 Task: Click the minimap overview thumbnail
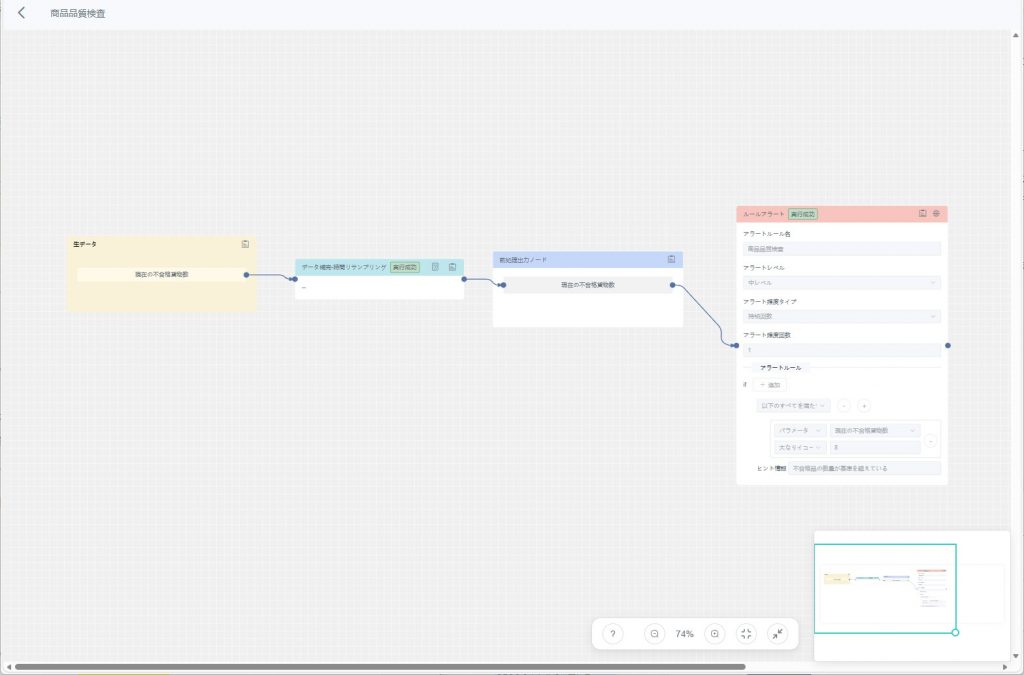point(884,588)
